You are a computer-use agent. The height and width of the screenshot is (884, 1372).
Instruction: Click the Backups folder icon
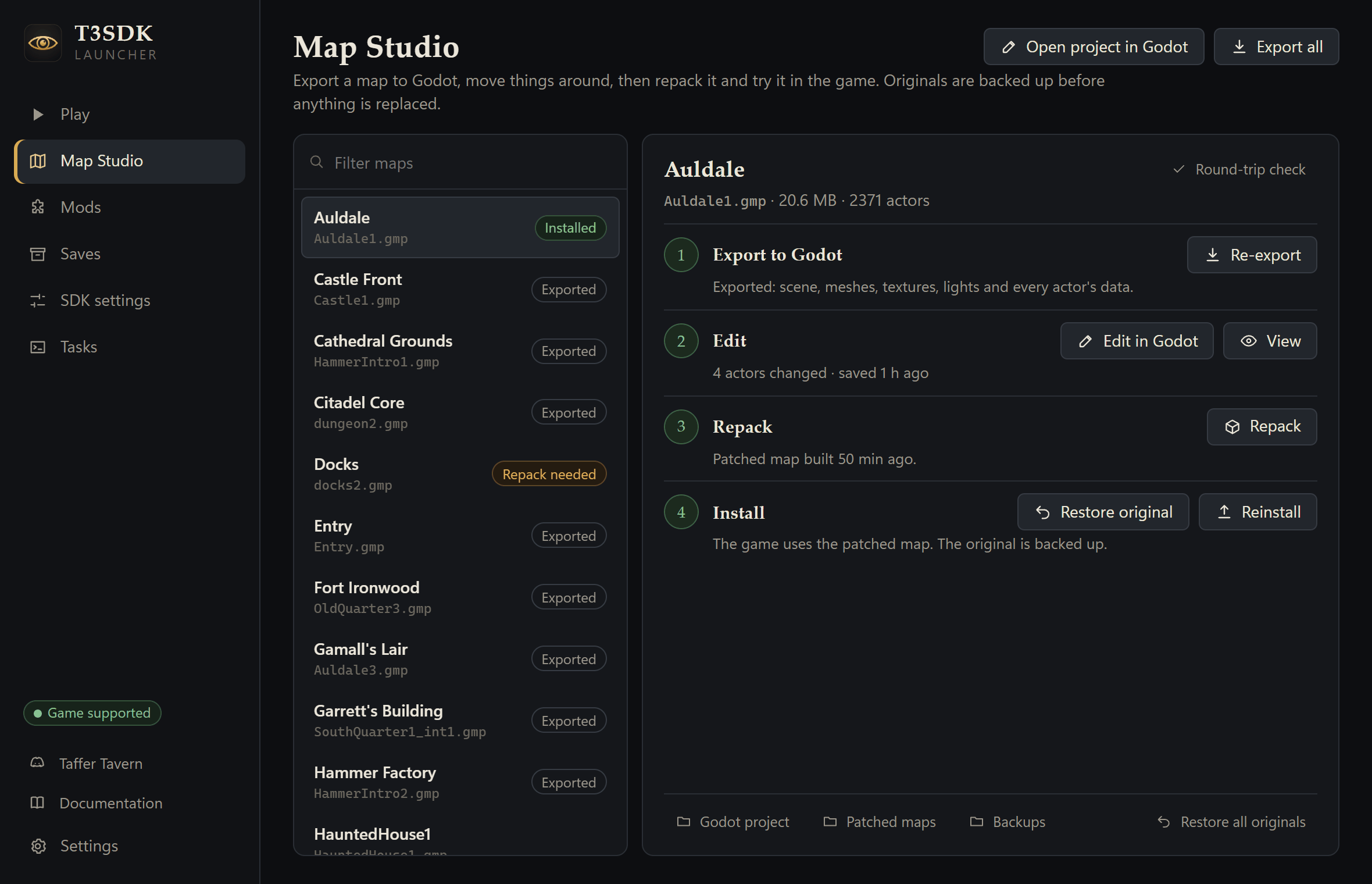(977, 821)
